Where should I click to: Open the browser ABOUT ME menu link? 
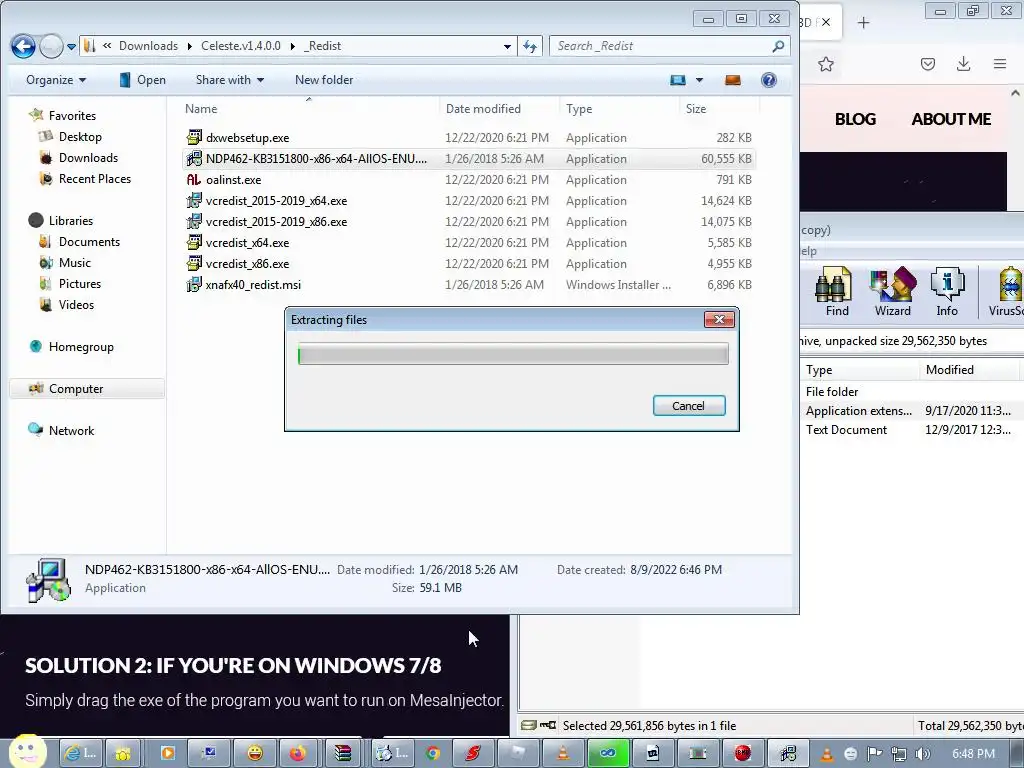point(951,120)
